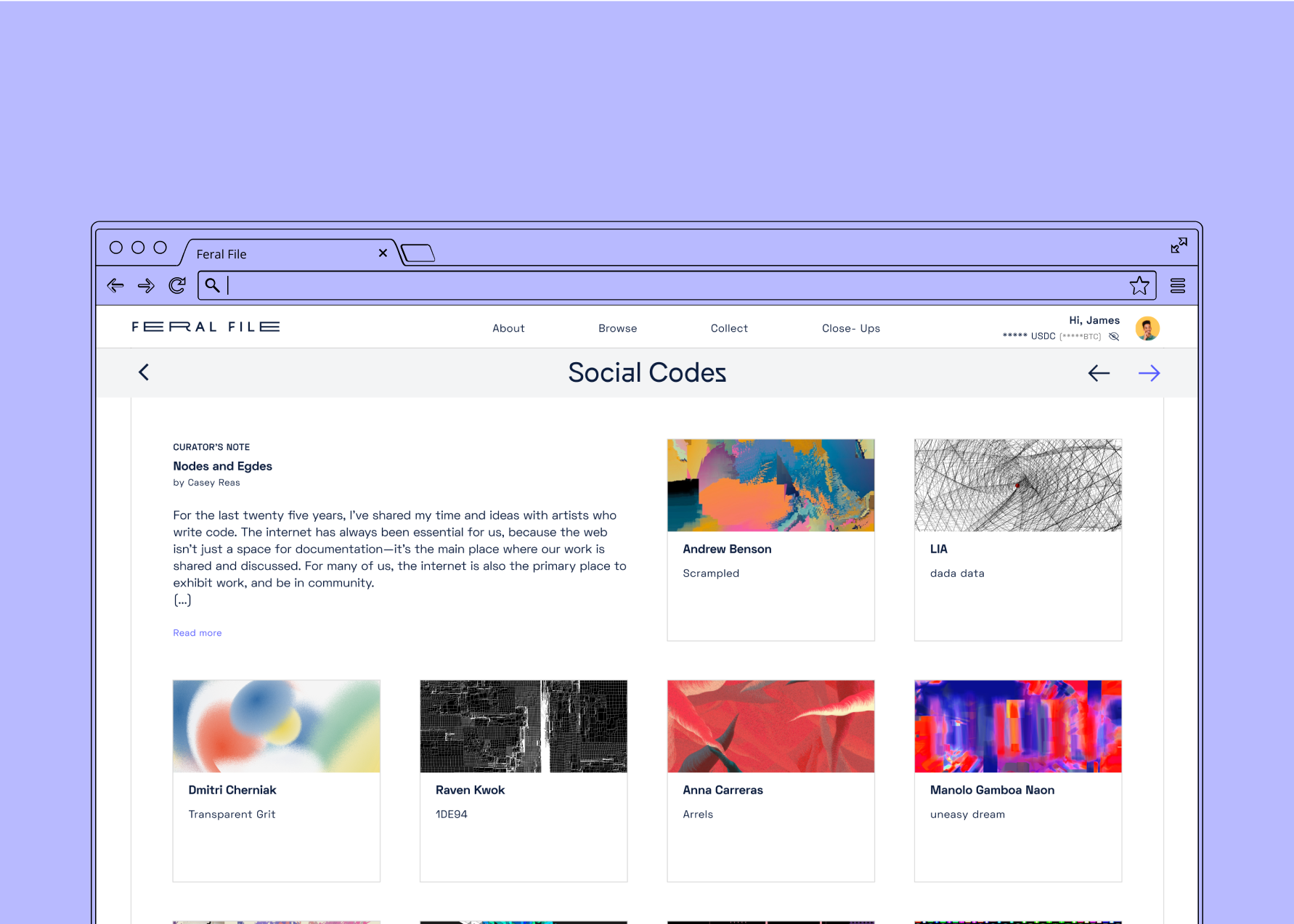Reload the page with the refresh icon

[x=177, y=286]
